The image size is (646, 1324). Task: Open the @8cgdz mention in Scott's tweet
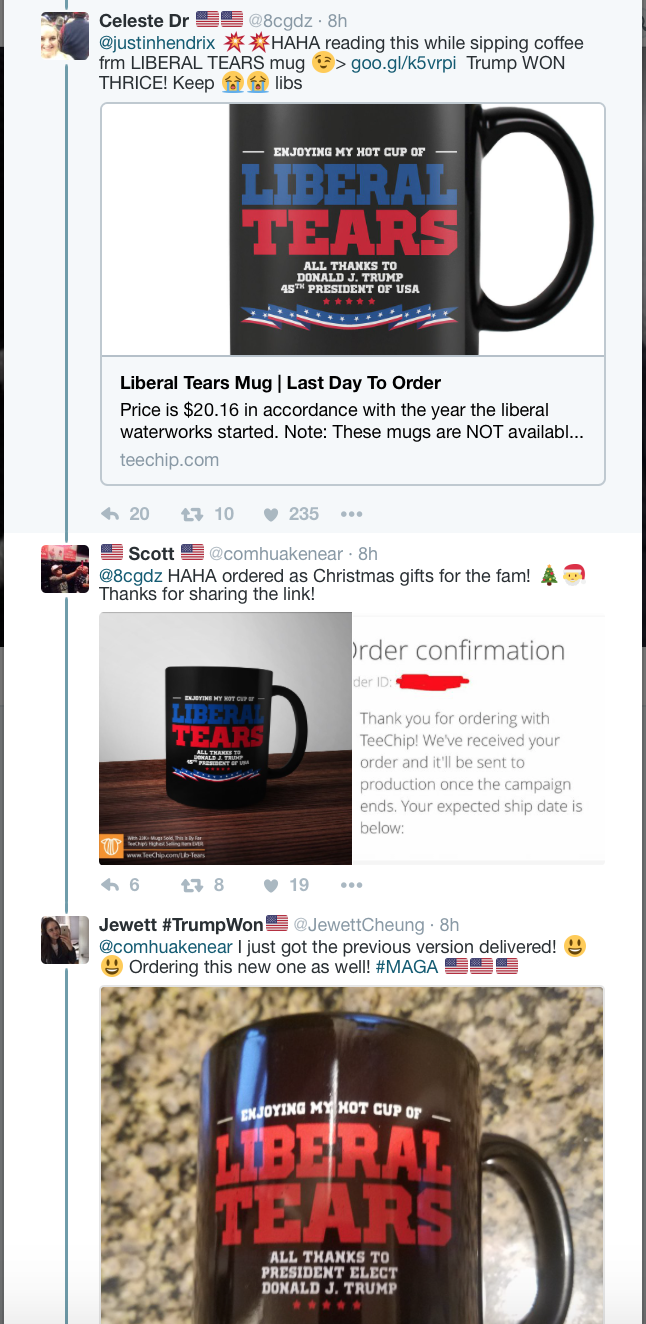click(130, 575)
